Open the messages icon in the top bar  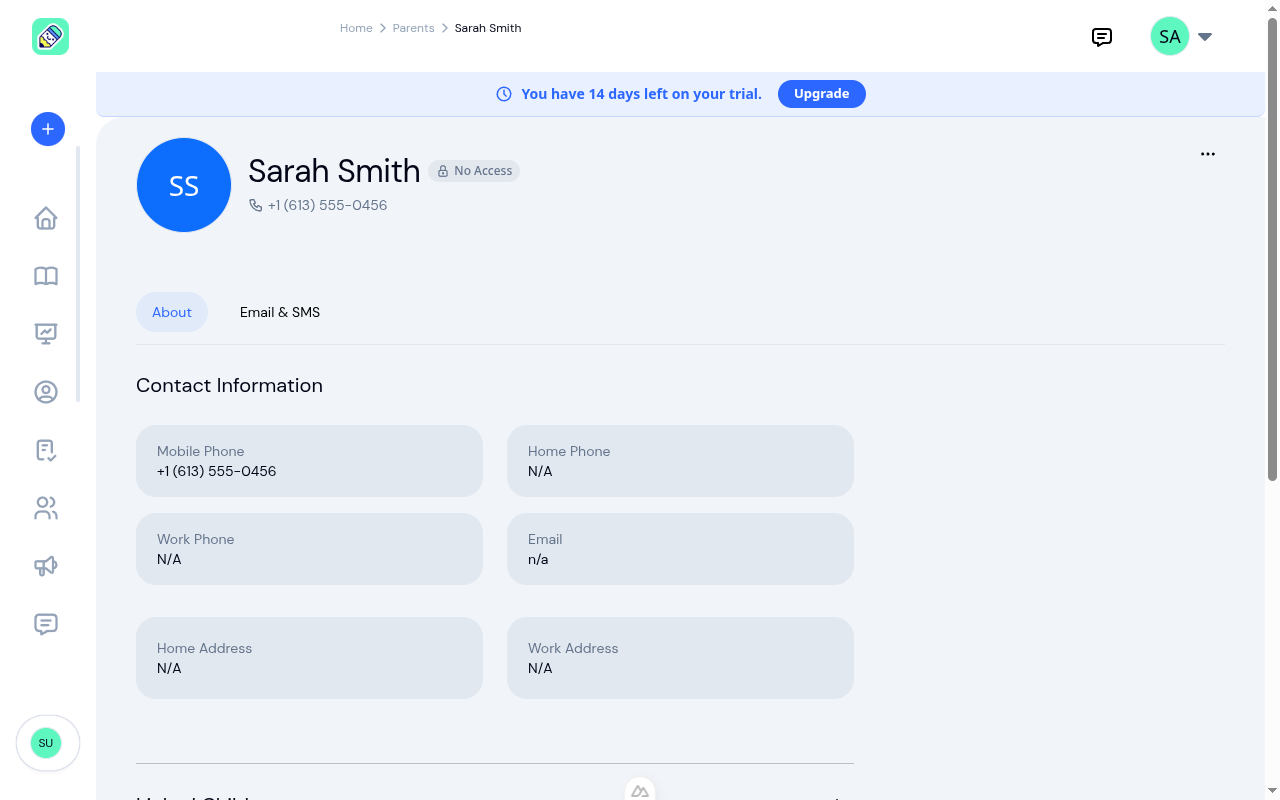pos(1102,37)
